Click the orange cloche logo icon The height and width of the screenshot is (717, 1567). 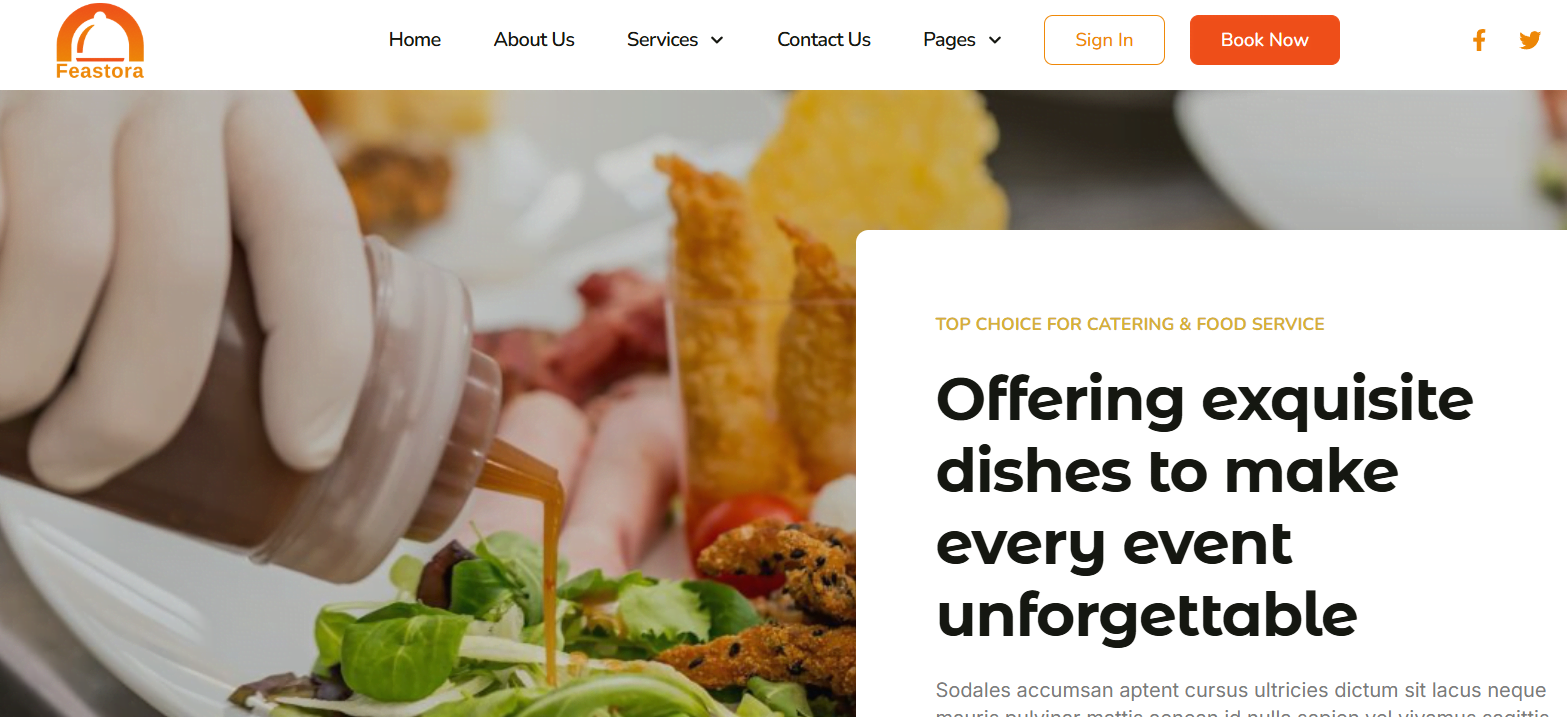pos(100,33)
